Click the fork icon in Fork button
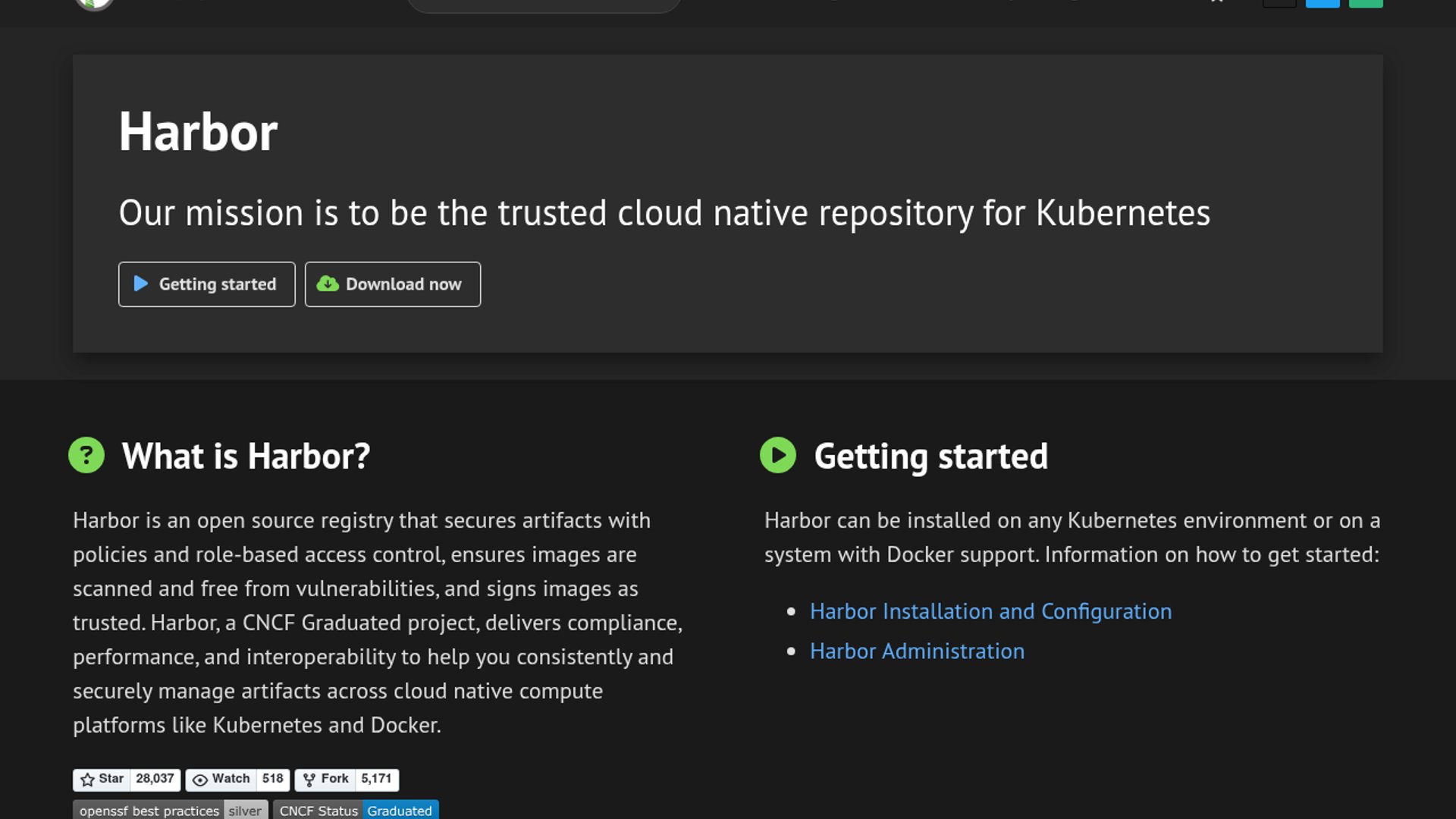 pyautogui.click(x=309, y=780)
